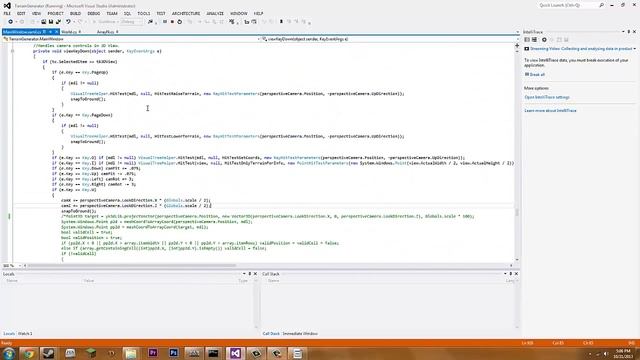
Task: Open IntelliTrace panel window options arrow
Action: (623, 31)
